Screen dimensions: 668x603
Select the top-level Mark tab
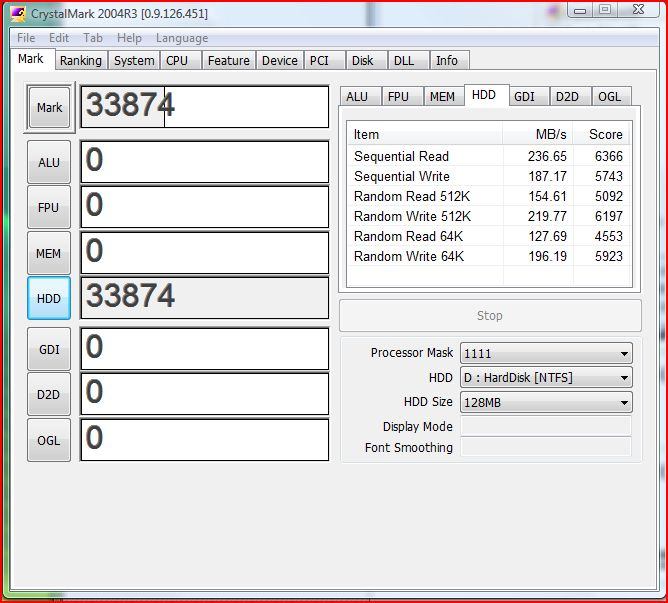click(31, 58)
